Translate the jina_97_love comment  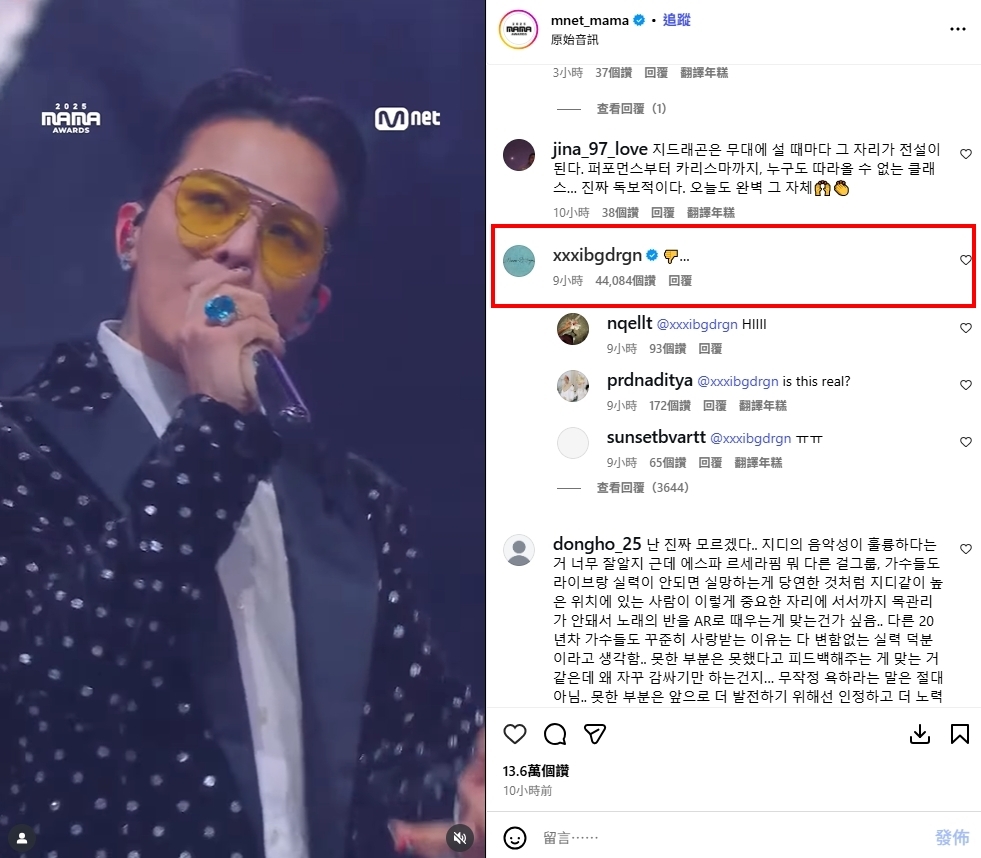711,213
